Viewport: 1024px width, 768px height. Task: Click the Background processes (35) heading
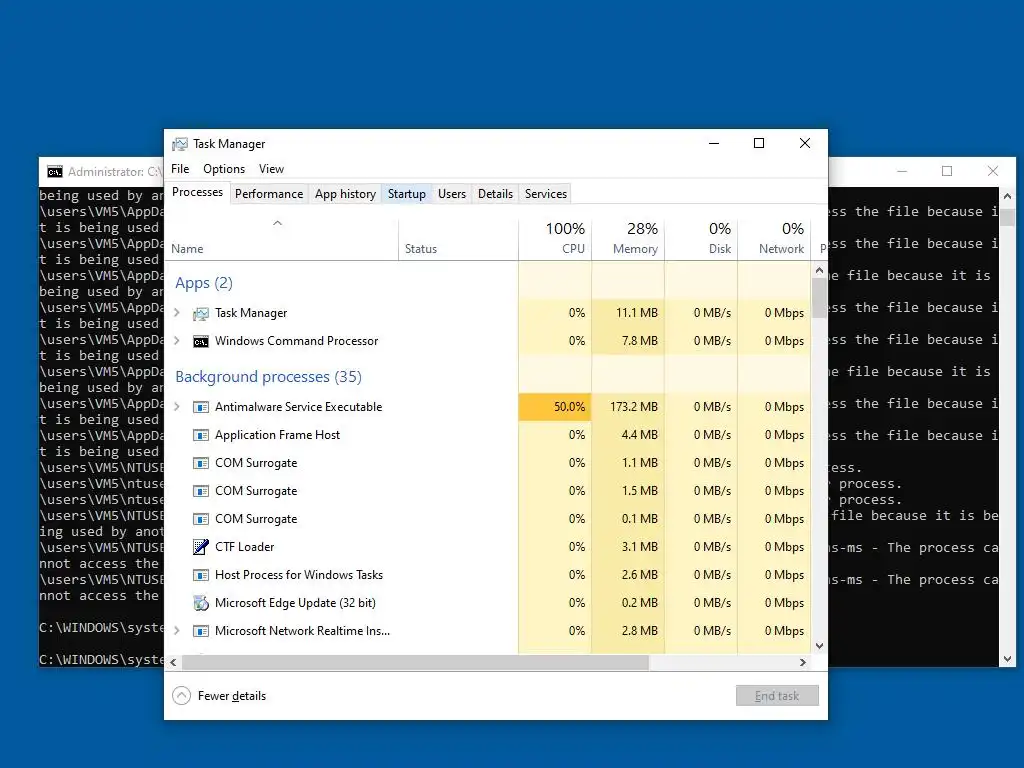pyautogui.click(x=268, y=377)
